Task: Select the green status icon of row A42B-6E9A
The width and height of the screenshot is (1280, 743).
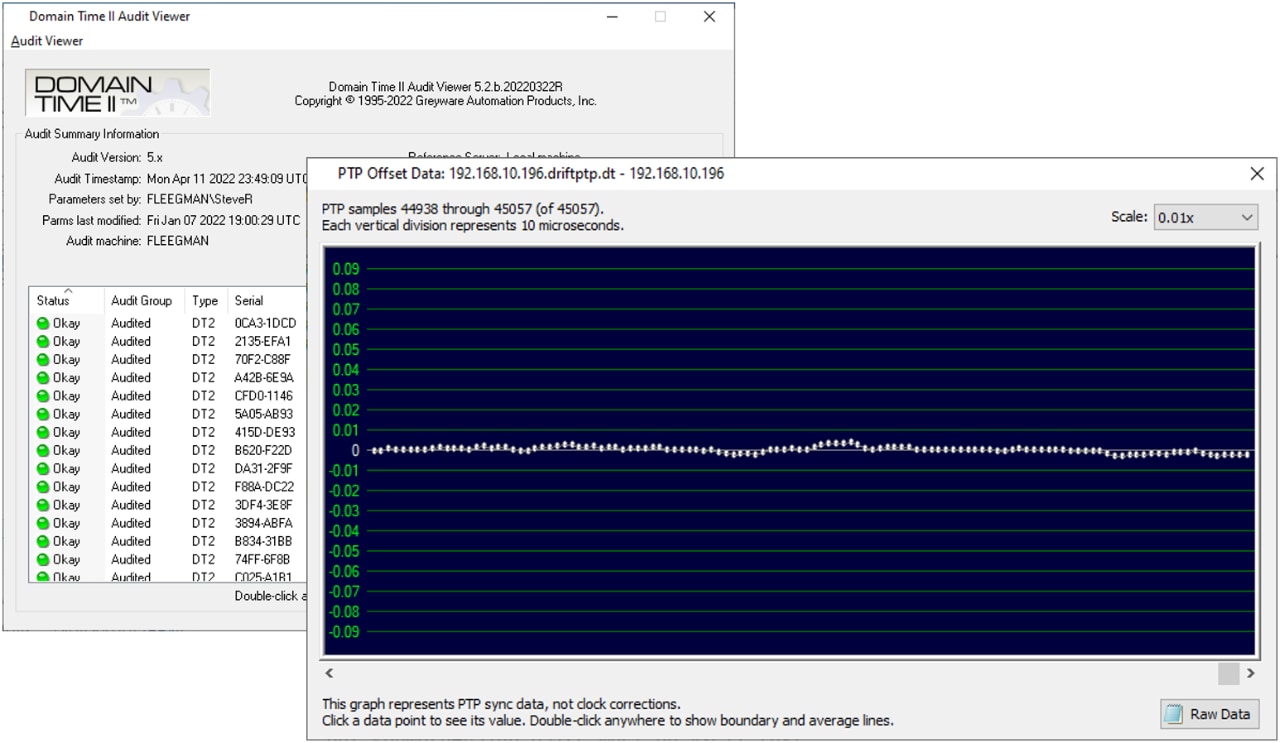Action: point(43,378)
